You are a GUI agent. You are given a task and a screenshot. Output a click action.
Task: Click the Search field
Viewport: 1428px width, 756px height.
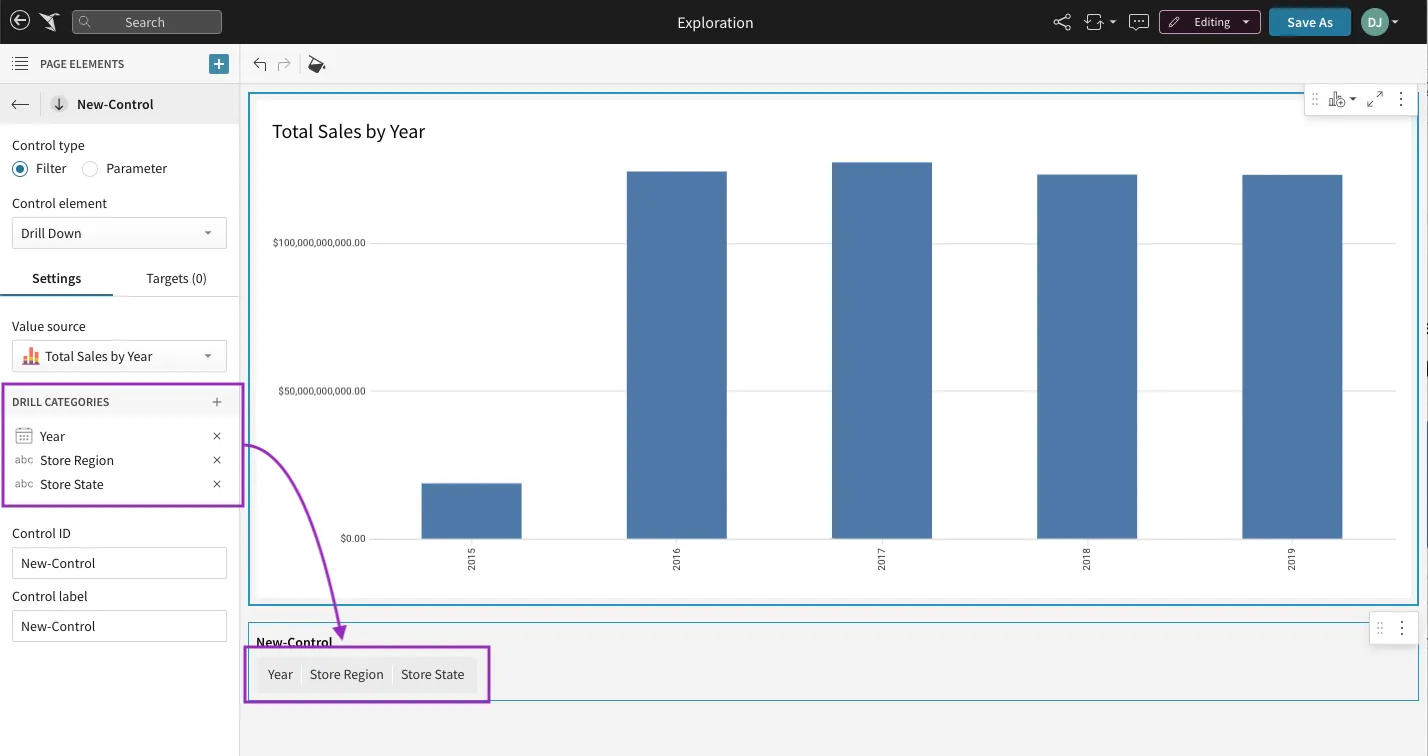click(147, 22)
